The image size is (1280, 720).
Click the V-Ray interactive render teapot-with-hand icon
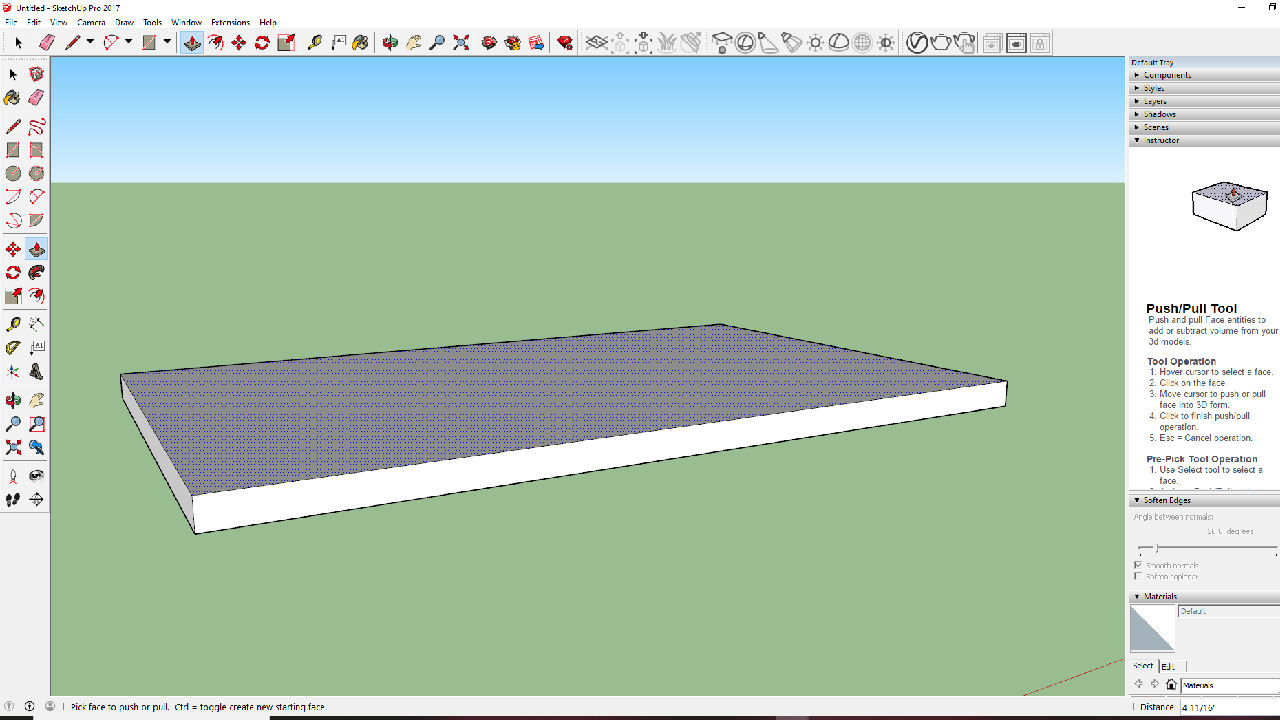point(965,43)
